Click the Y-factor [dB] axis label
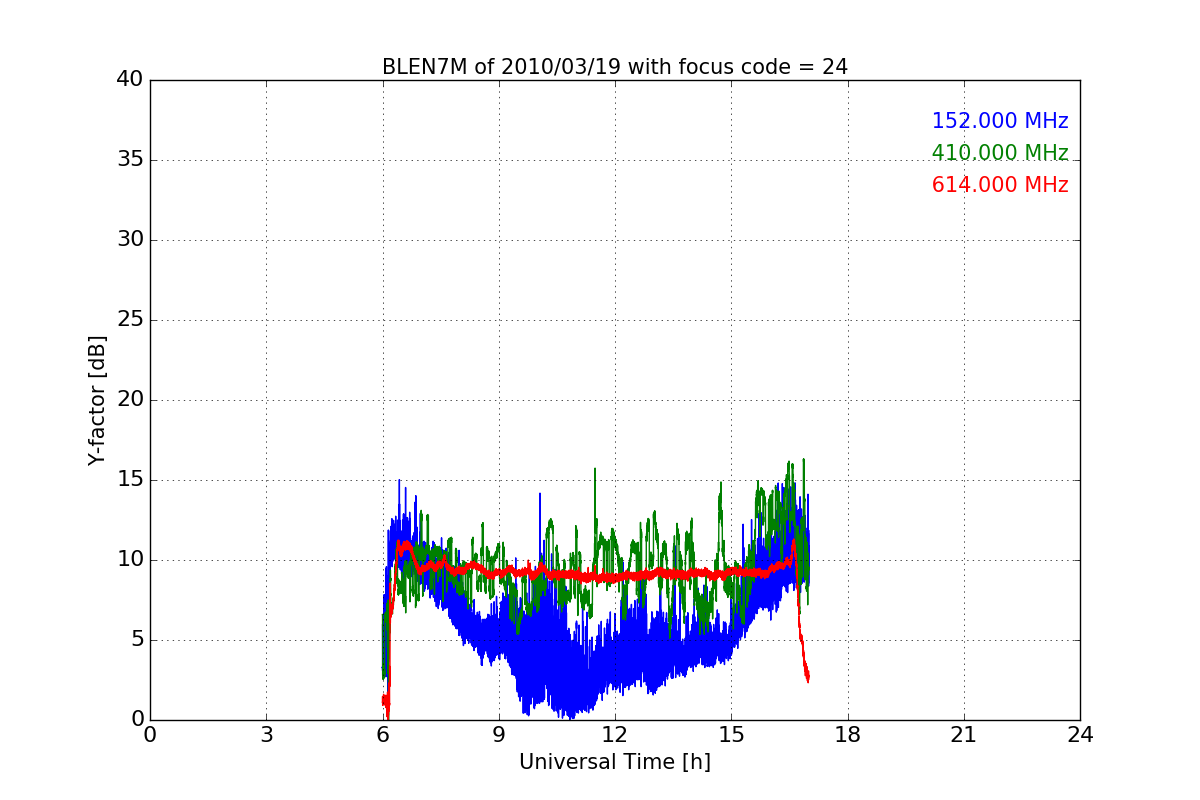 [x=97, y=400]
